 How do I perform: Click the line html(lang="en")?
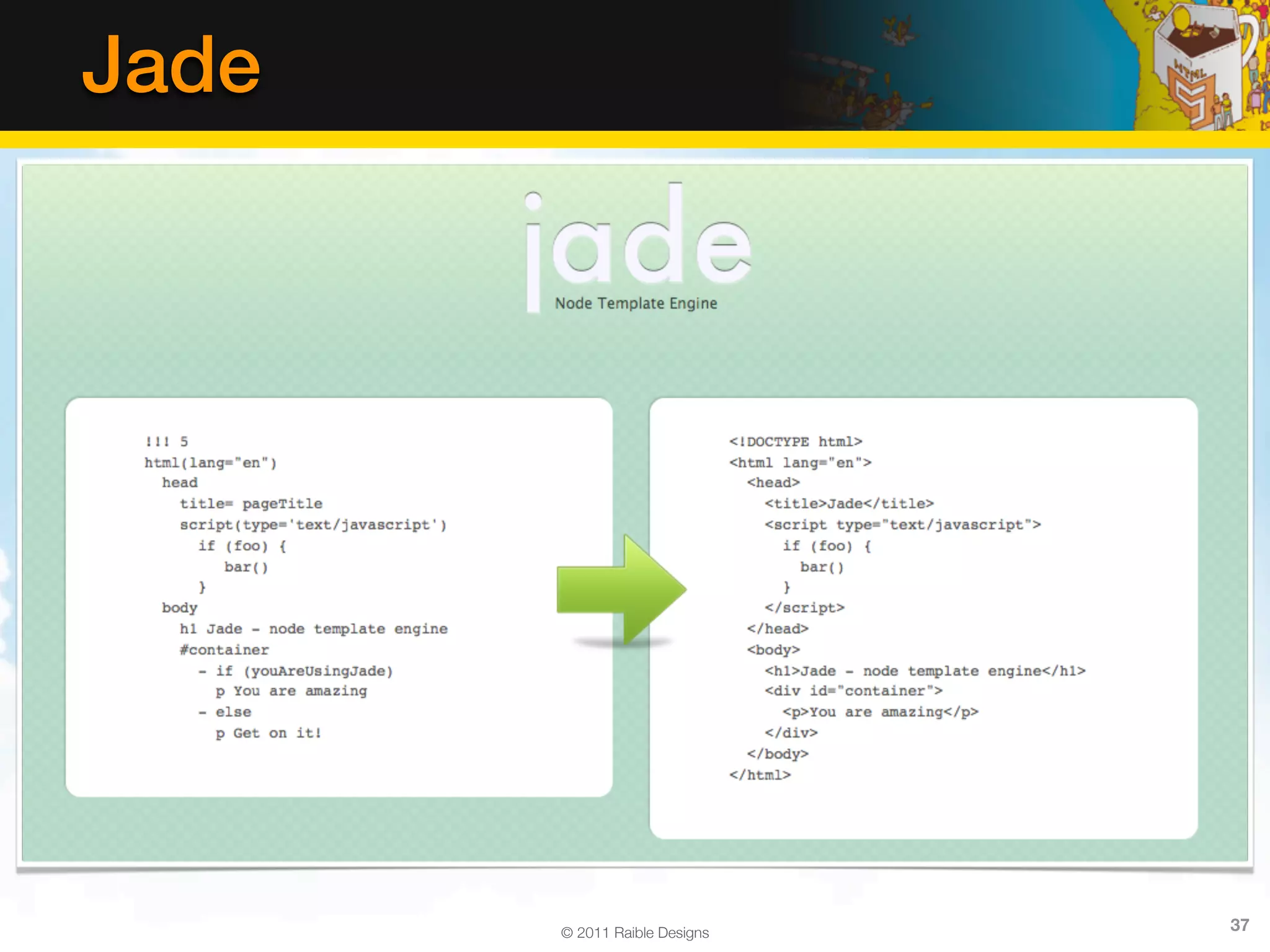[211, 462]
